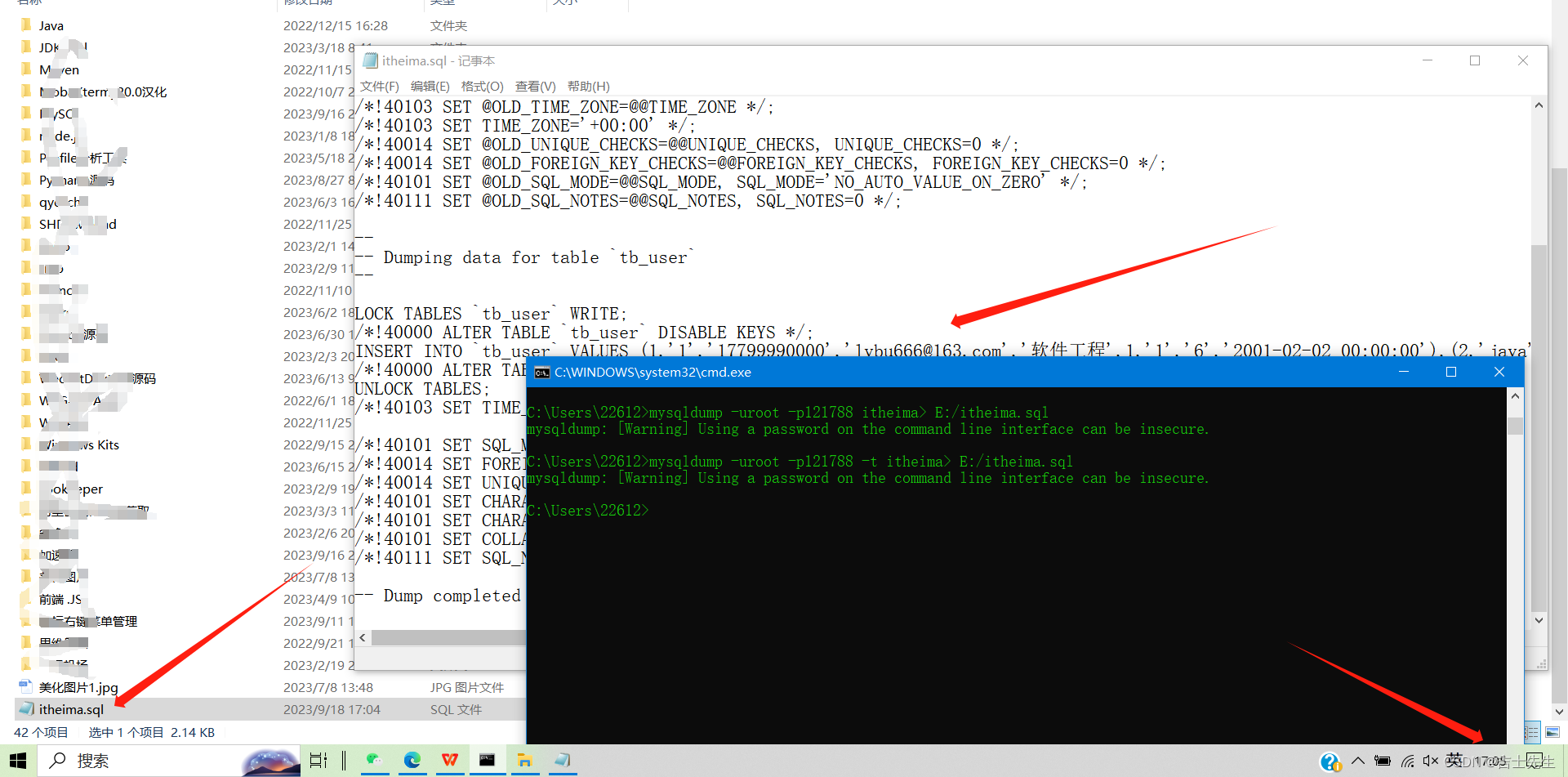The width and height of the screenshot is (1568, 777).
Task: Click the 美化图片1.jpg file icon
Action: (26, 687)
